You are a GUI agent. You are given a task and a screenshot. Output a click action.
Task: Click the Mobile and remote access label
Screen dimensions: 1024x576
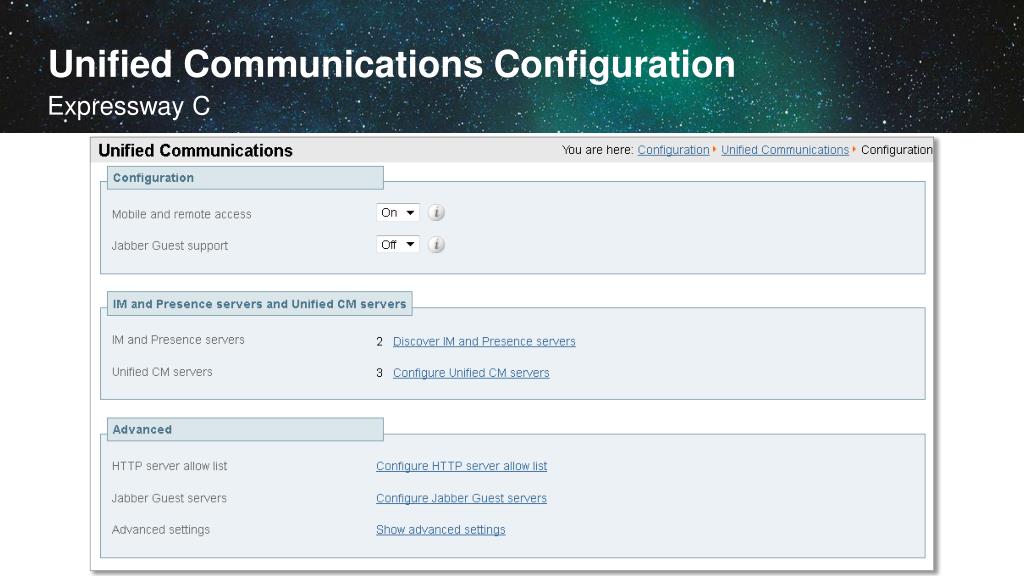(x=182, y=214)
